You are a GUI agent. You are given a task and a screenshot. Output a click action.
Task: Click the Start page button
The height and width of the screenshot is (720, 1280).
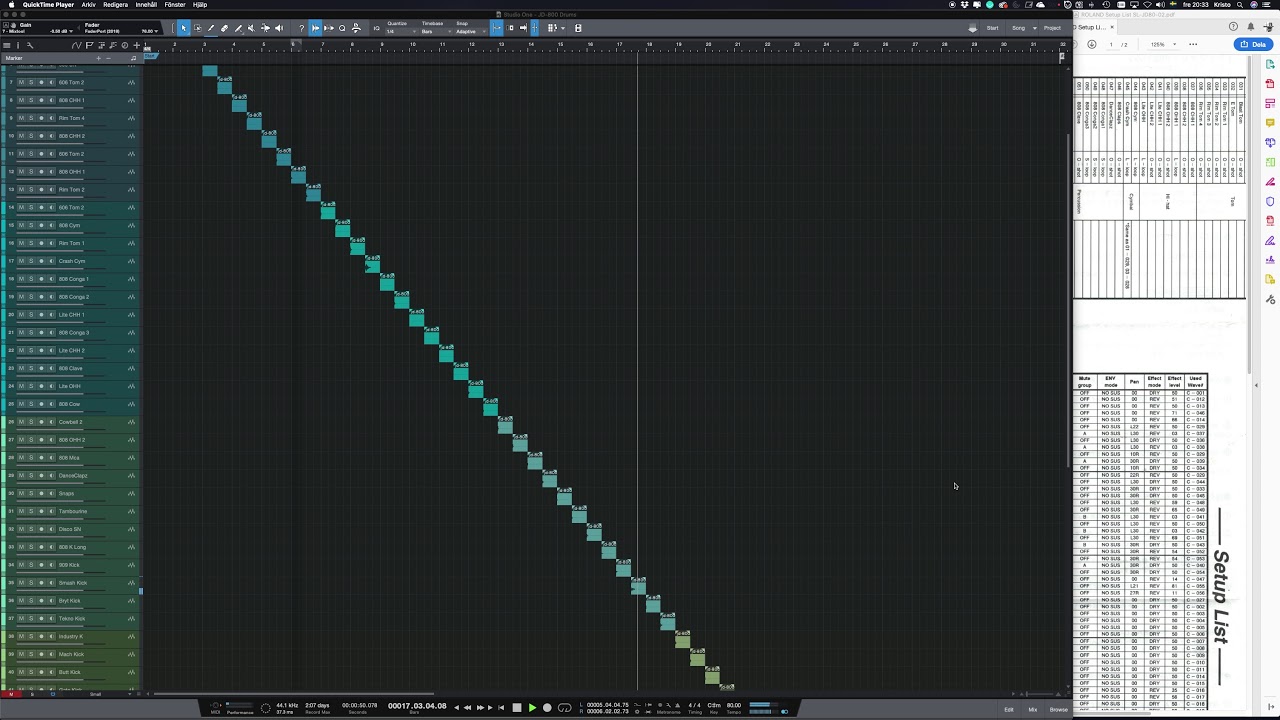992,28
